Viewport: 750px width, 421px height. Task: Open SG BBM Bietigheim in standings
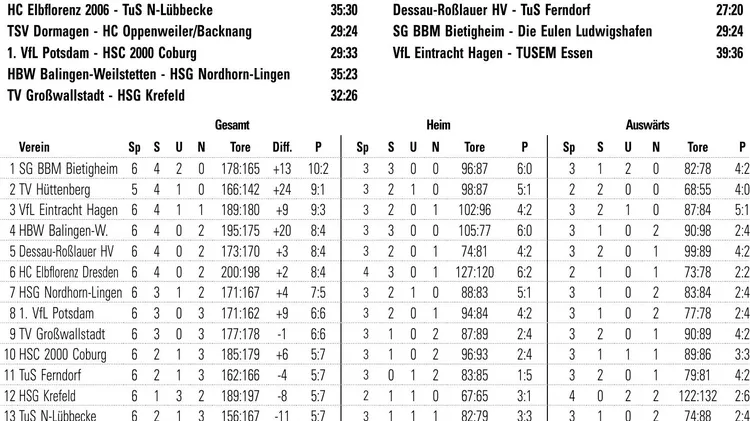(x=62, y=169)
